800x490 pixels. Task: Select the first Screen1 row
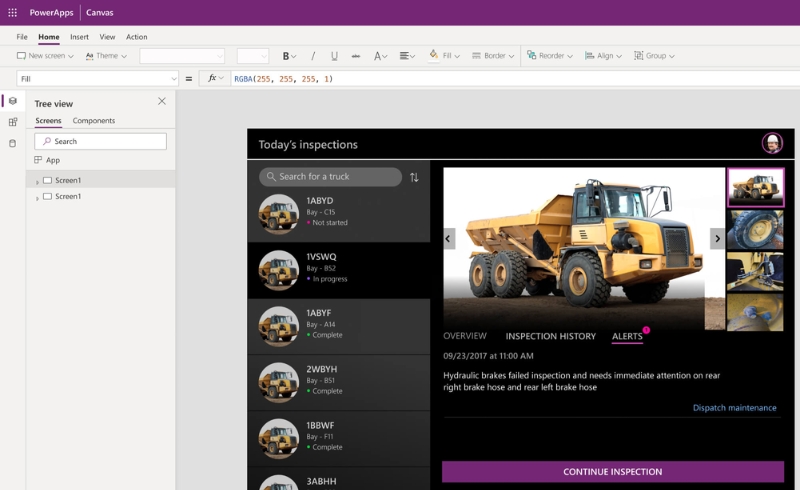[x=101, y=180]
